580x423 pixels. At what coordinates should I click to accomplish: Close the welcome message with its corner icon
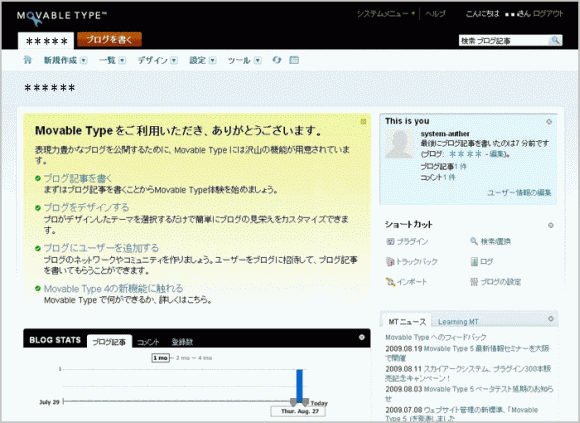click(363, 121)
